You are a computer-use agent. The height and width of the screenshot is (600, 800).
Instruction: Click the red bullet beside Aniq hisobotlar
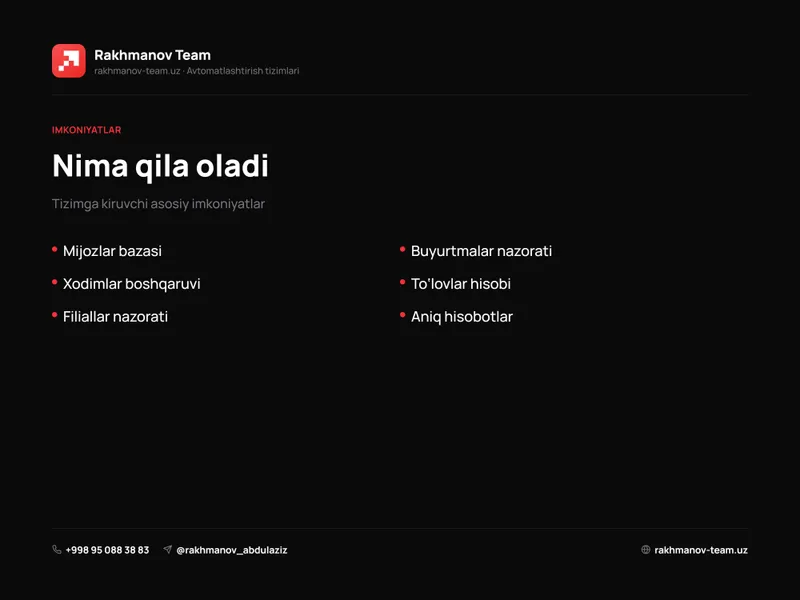coord(403,315)
